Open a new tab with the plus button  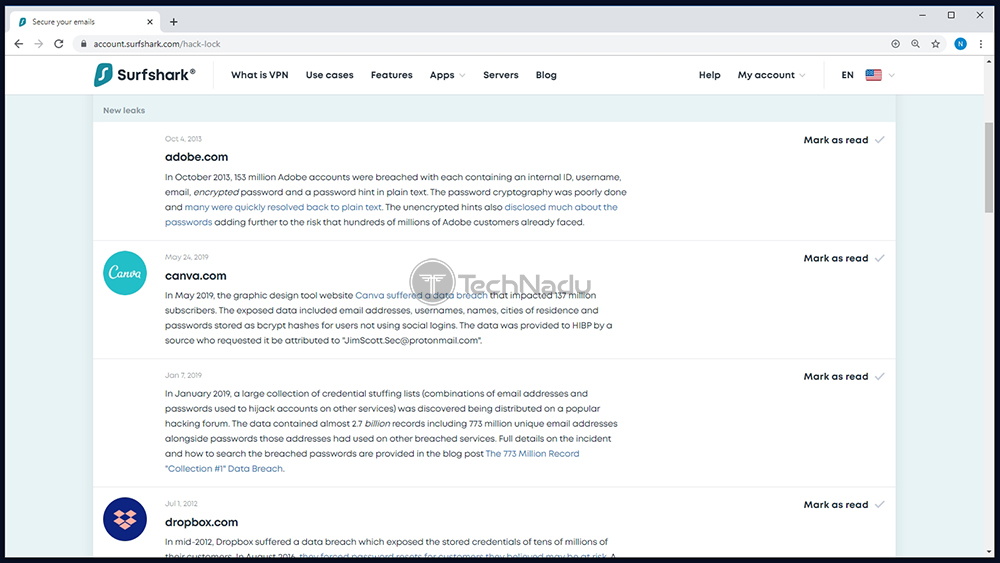click(x=173, y=22)
